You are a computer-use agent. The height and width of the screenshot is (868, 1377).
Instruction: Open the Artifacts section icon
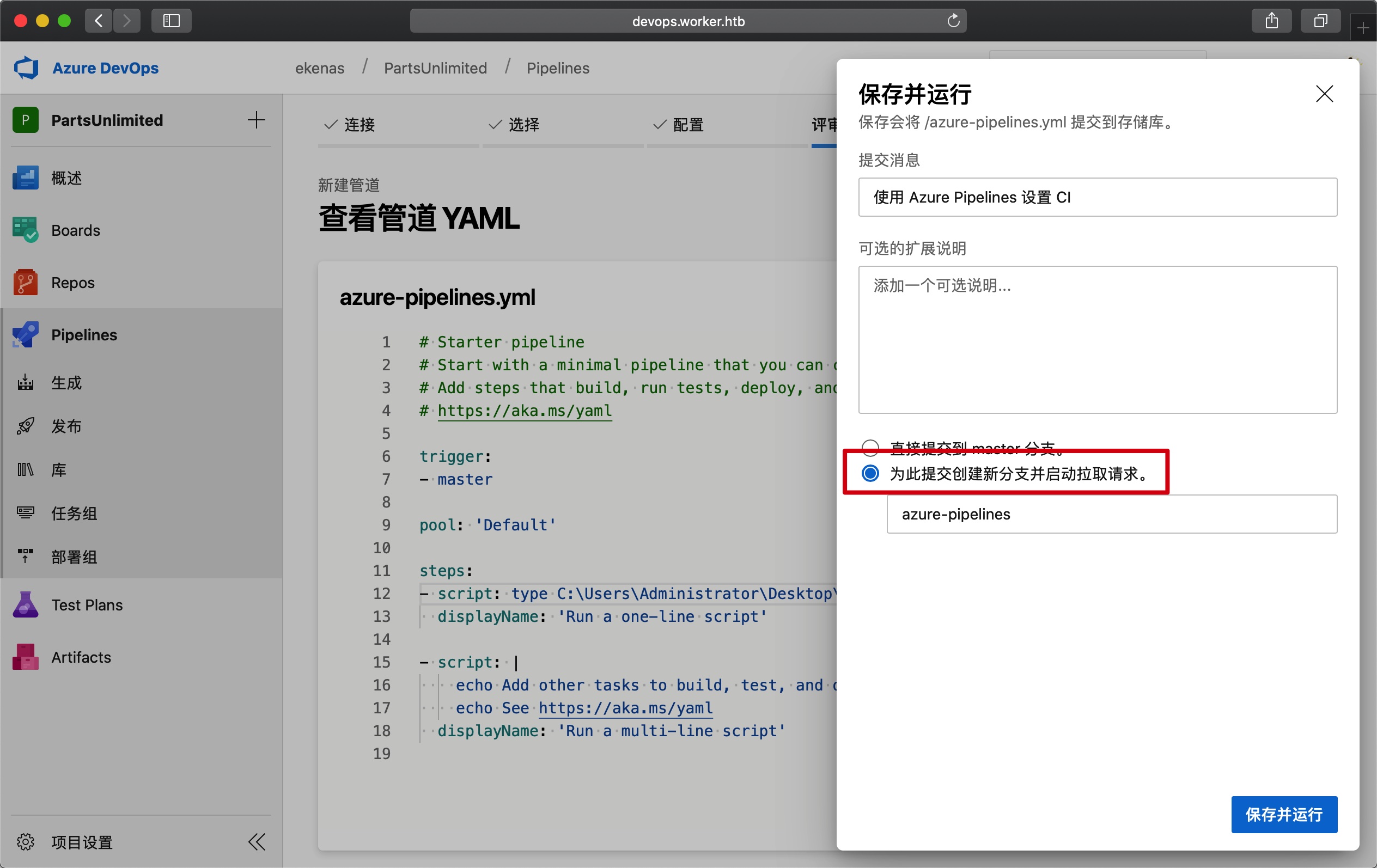[x=25, y=657]
